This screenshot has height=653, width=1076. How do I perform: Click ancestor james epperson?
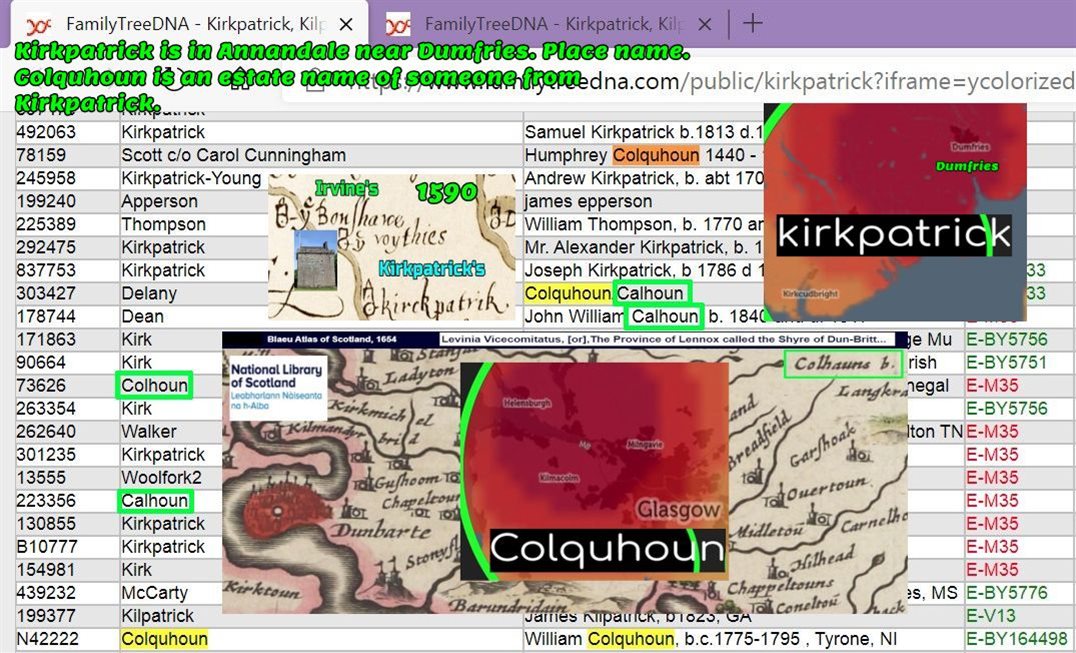(x=588, y=202)
